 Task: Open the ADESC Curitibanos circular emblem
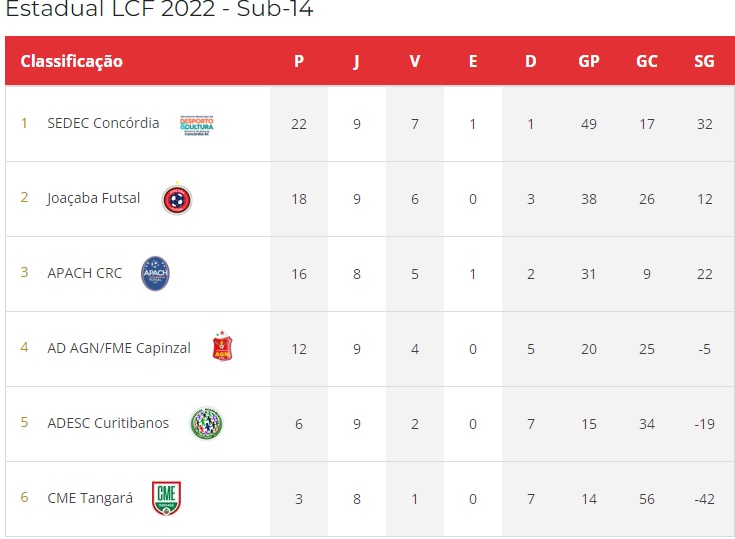[206, 423]
